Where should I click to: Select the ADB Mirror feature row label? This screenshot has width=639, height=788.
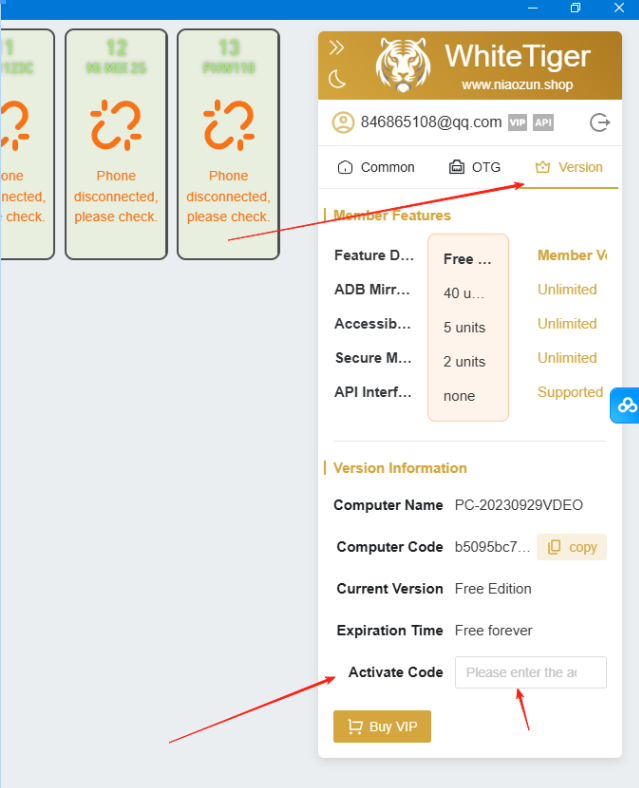coord(372,289)
